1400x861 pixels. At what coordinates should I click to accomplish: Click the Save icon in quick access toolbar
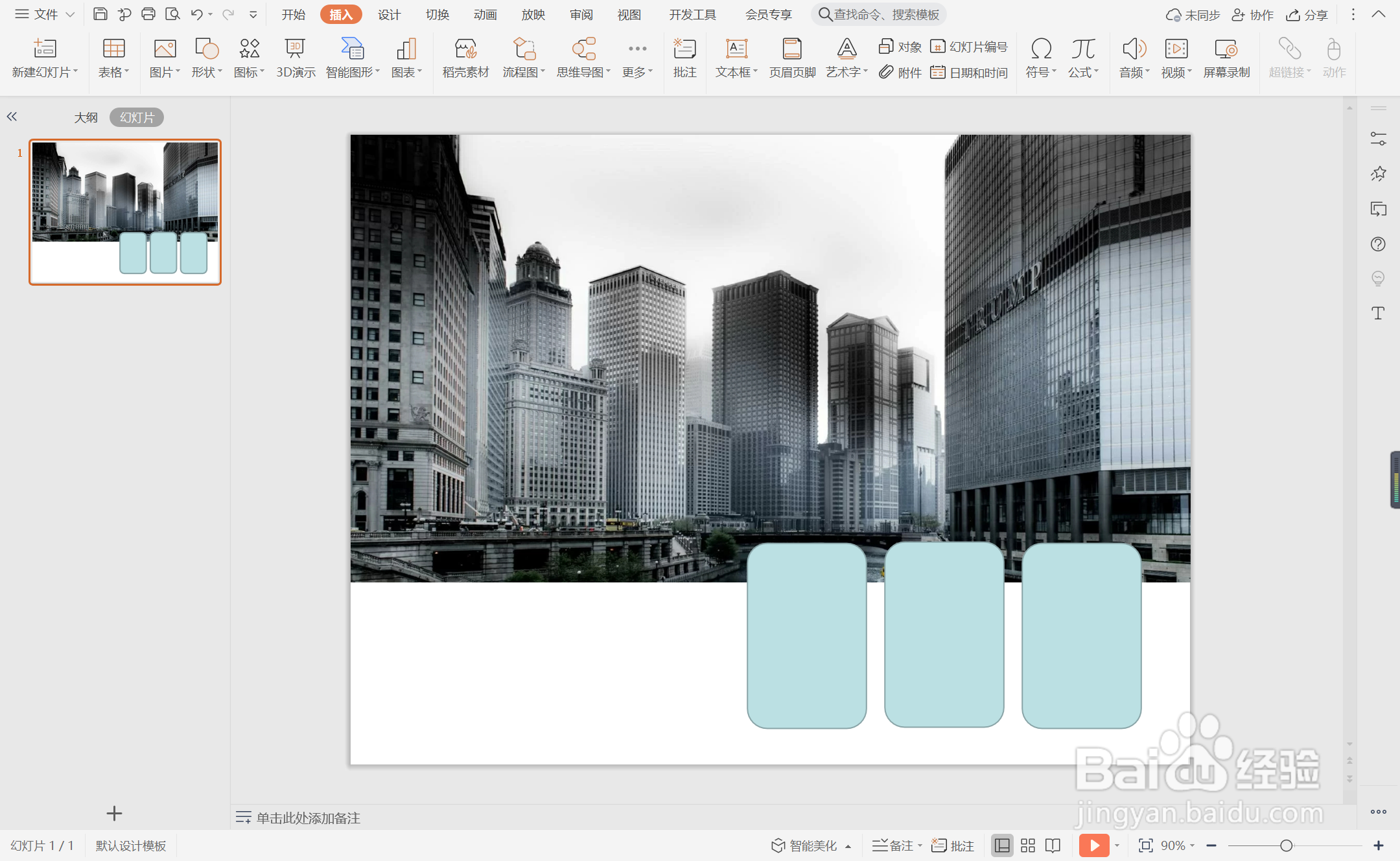tap(100, 14)
